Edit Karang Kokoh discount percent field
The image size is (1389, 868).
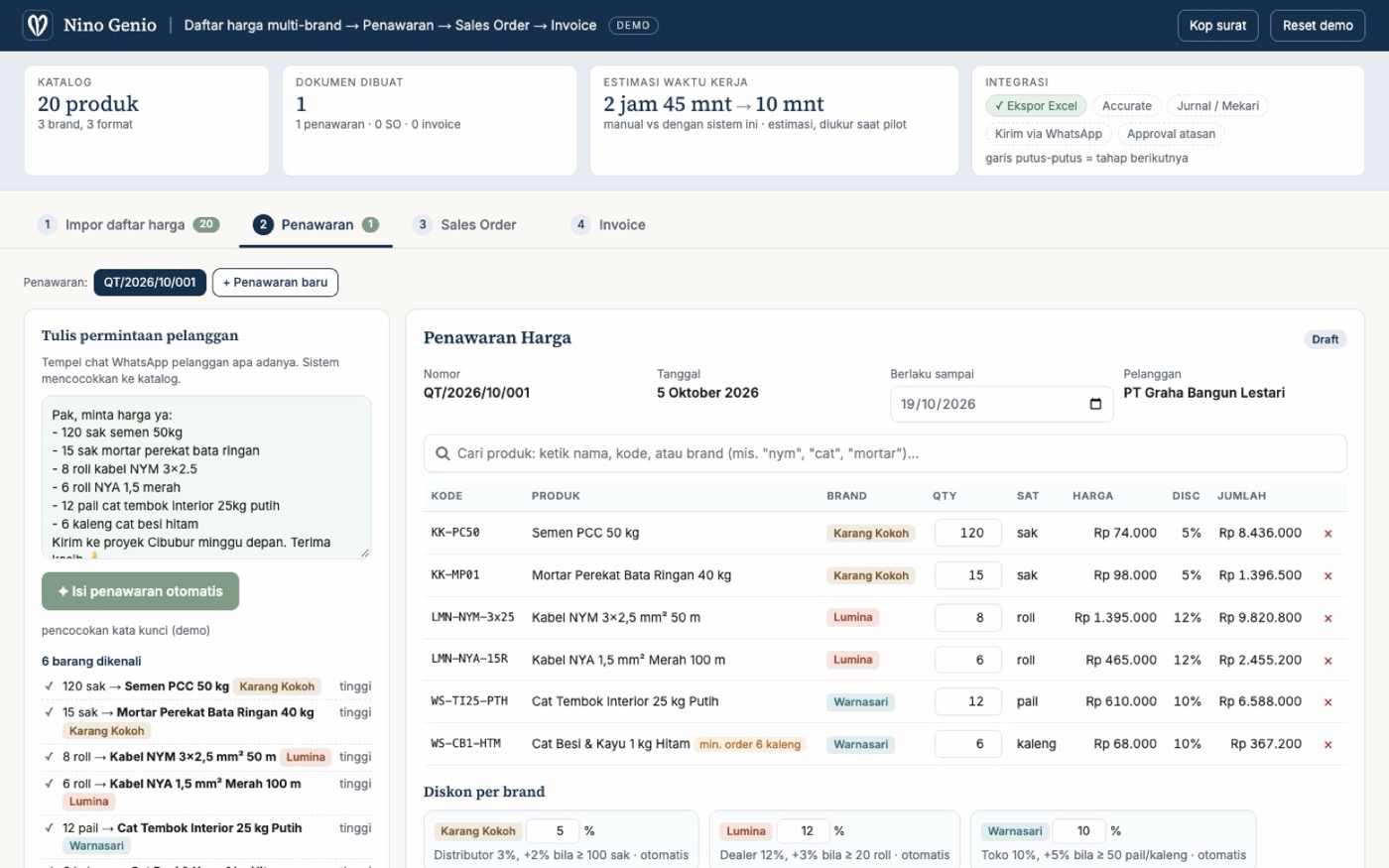coord(552,831)
